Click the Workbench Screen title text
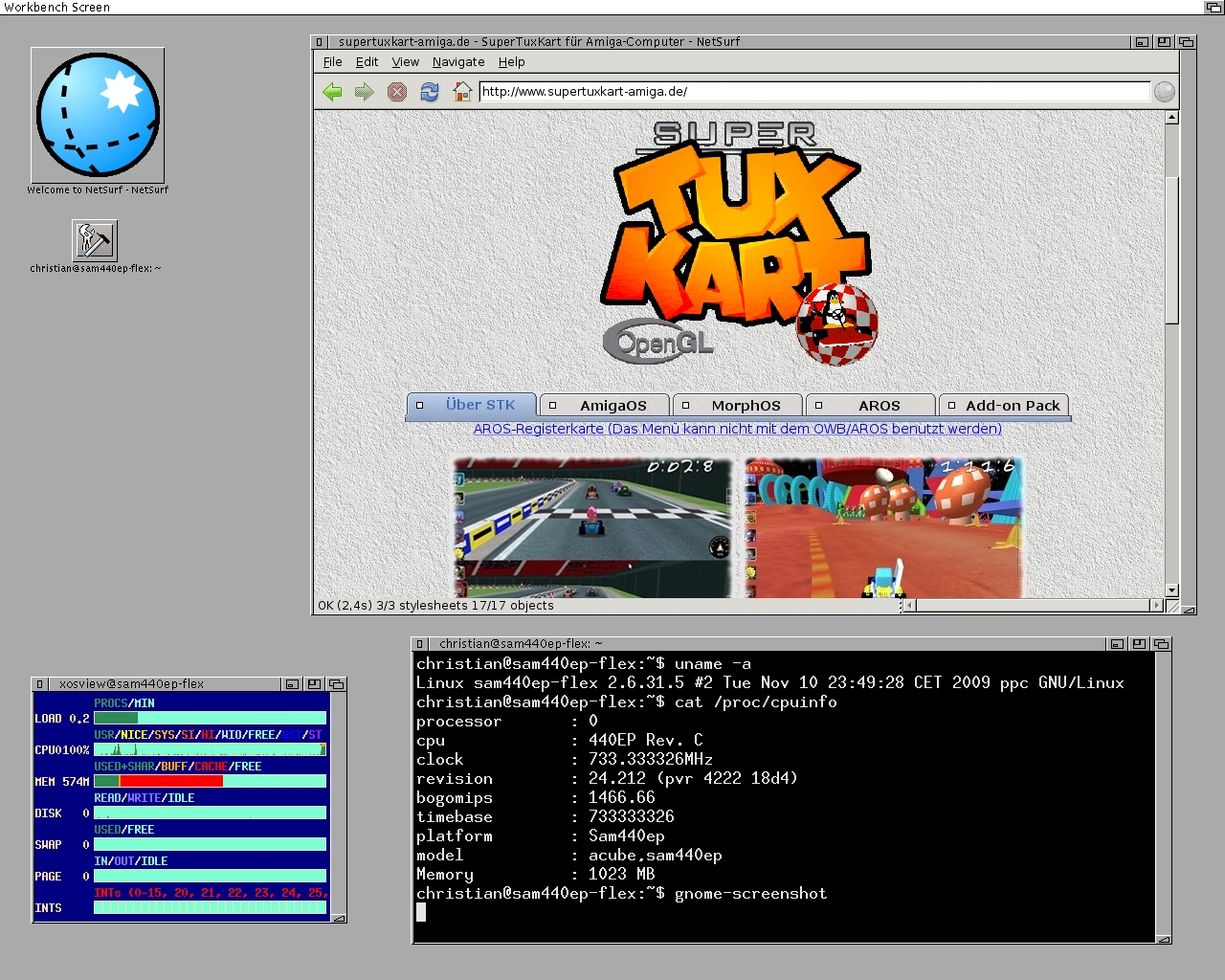This screenshot has height=980, width=1225. point(57,8)
